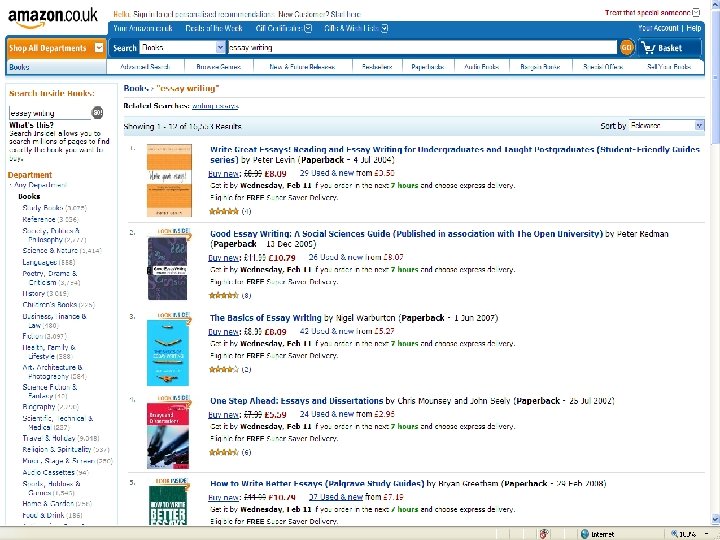Viewport: 720px width, 540px height.
Task: Click Buy new for One Step Ahead
Action: [x=223, y=415]
